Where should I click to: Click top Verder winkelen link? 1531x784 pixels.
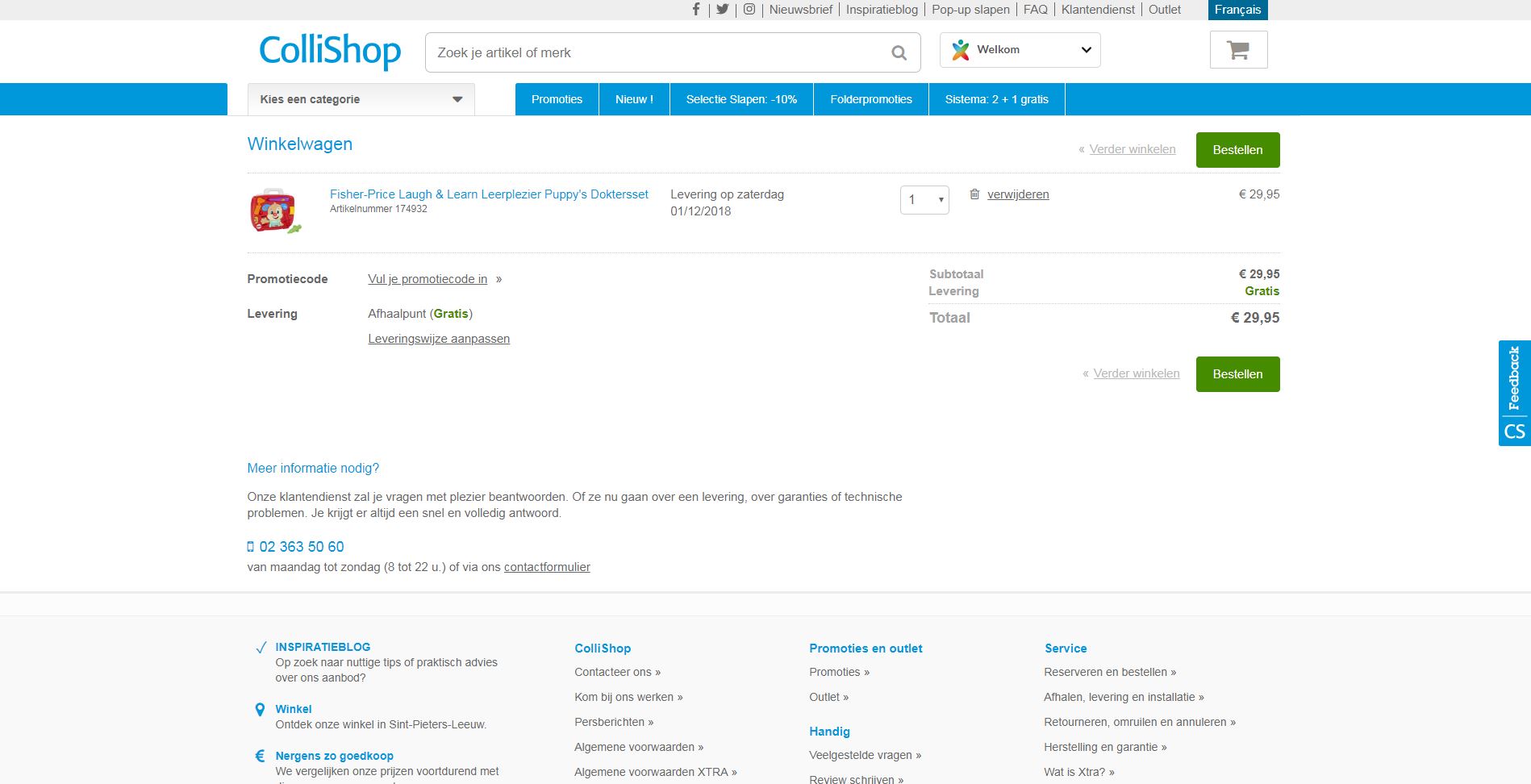point(1133,149)
